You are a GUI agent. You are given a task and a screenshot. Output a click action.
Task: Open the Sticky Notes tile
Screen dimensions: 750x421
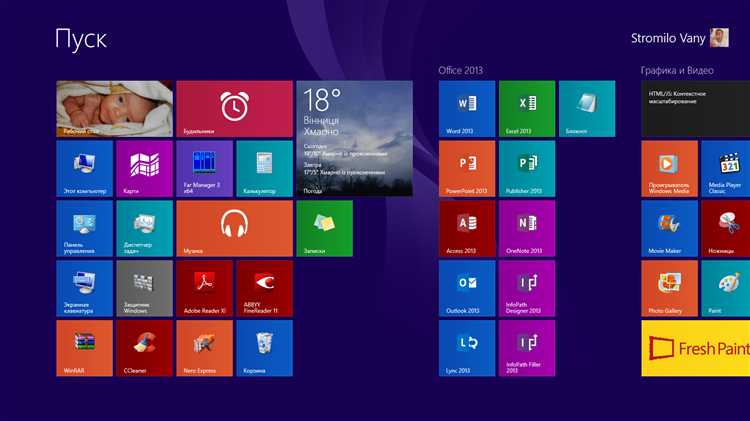[325, 229]
